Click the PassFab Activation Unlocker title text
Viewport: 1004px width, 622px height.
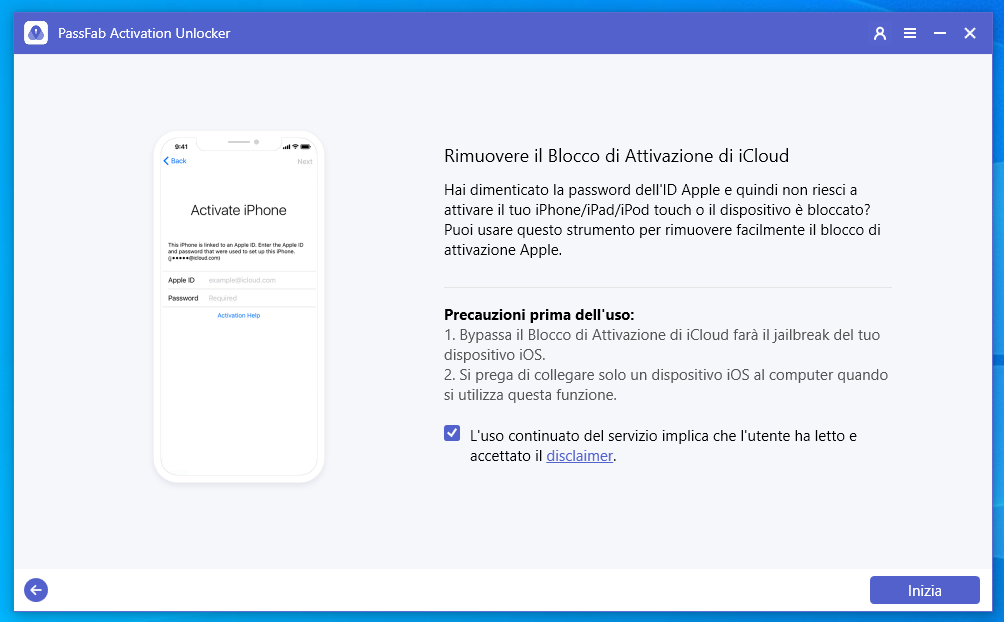(x=144, y=33)
